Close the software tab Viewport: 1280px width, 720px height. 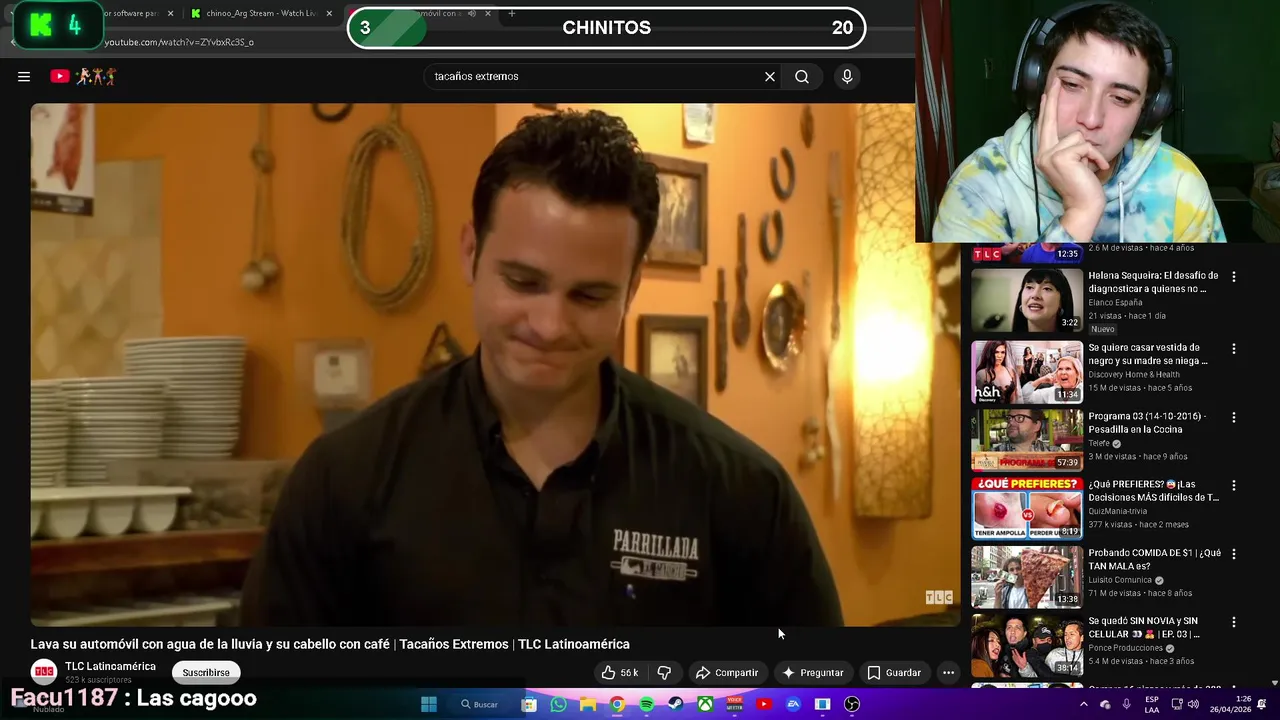tap(170, 14)
